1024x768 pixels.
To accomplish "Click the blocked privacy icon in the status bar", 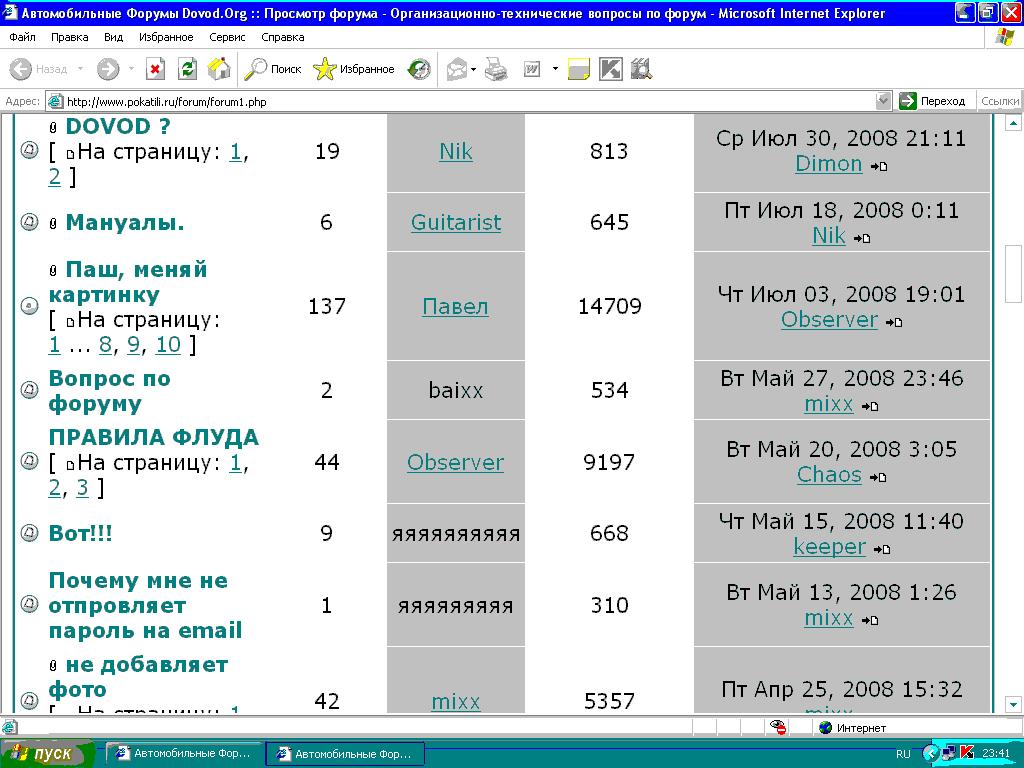I will tap(778, 727).
